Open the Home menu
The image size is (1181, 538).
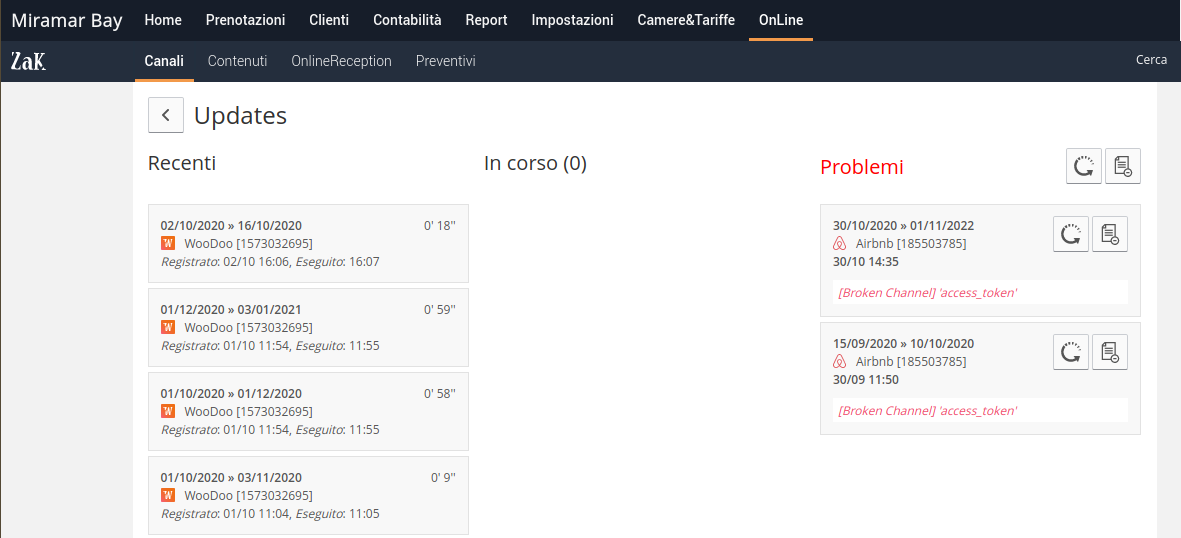pyautogui.click(x=163, y=20)
